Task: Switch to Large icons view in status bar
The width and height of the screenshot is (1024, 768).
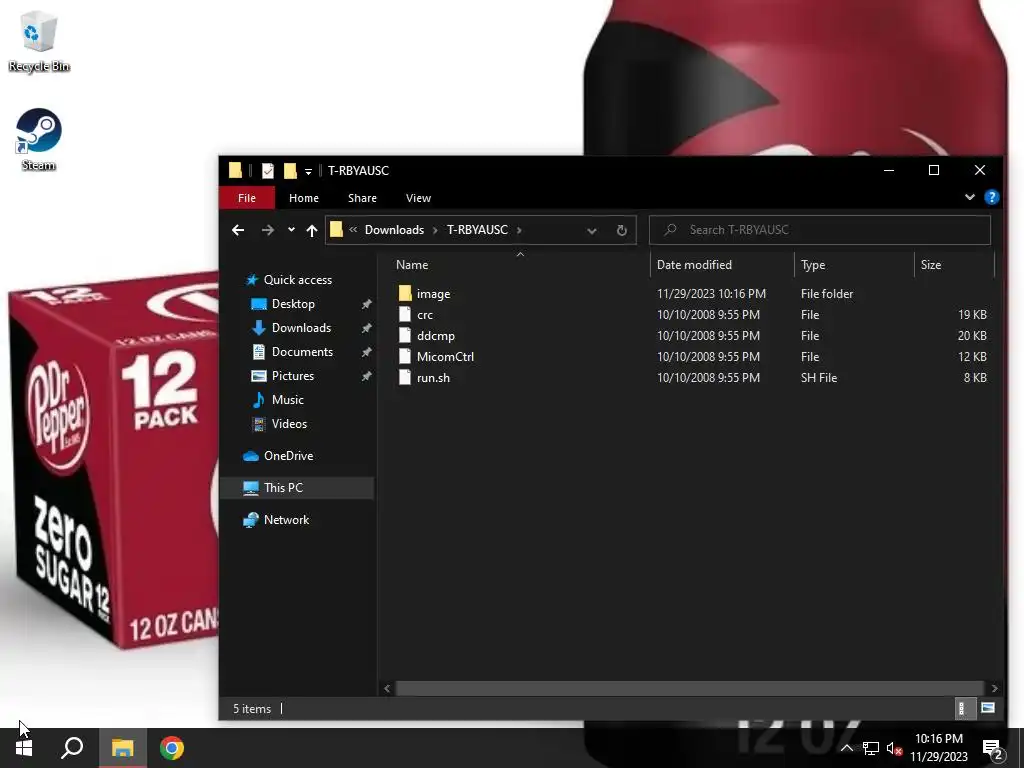Action: (x=987, y=709)
